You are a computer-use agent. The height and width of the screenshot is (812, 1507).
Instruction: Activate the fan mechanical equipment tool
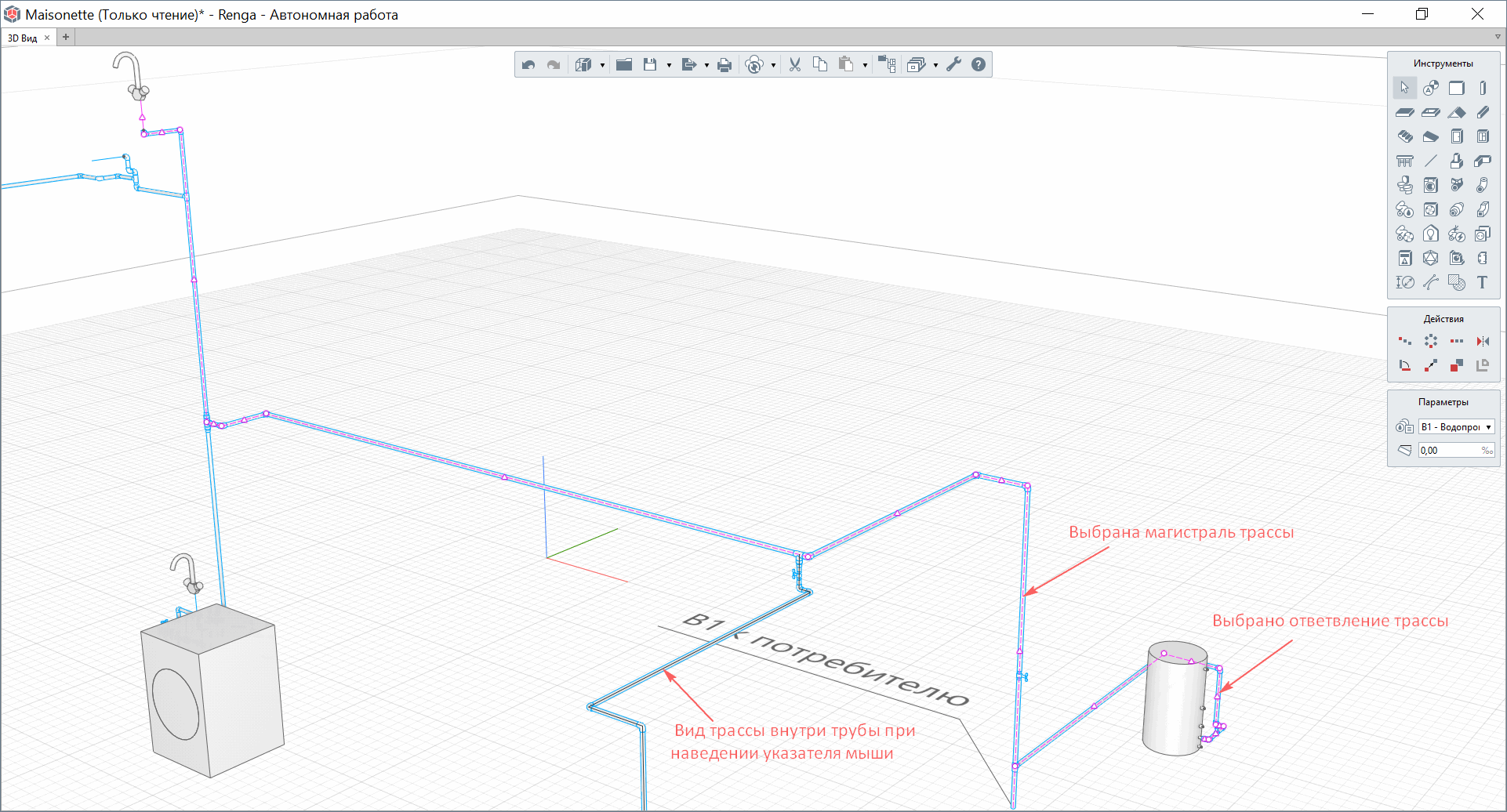(1431, 209)
